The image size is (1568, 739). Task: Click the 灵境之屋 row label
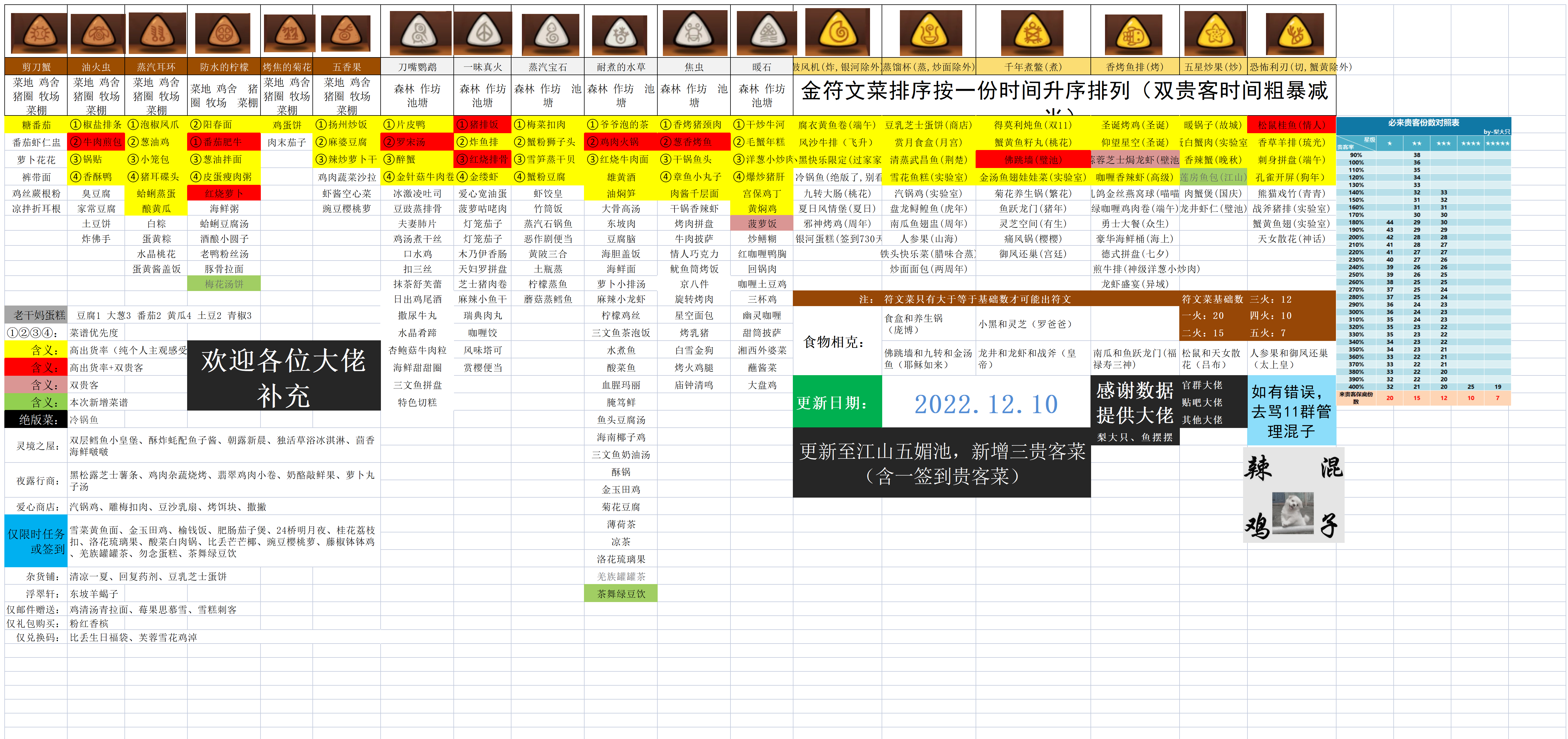[36, 446]
